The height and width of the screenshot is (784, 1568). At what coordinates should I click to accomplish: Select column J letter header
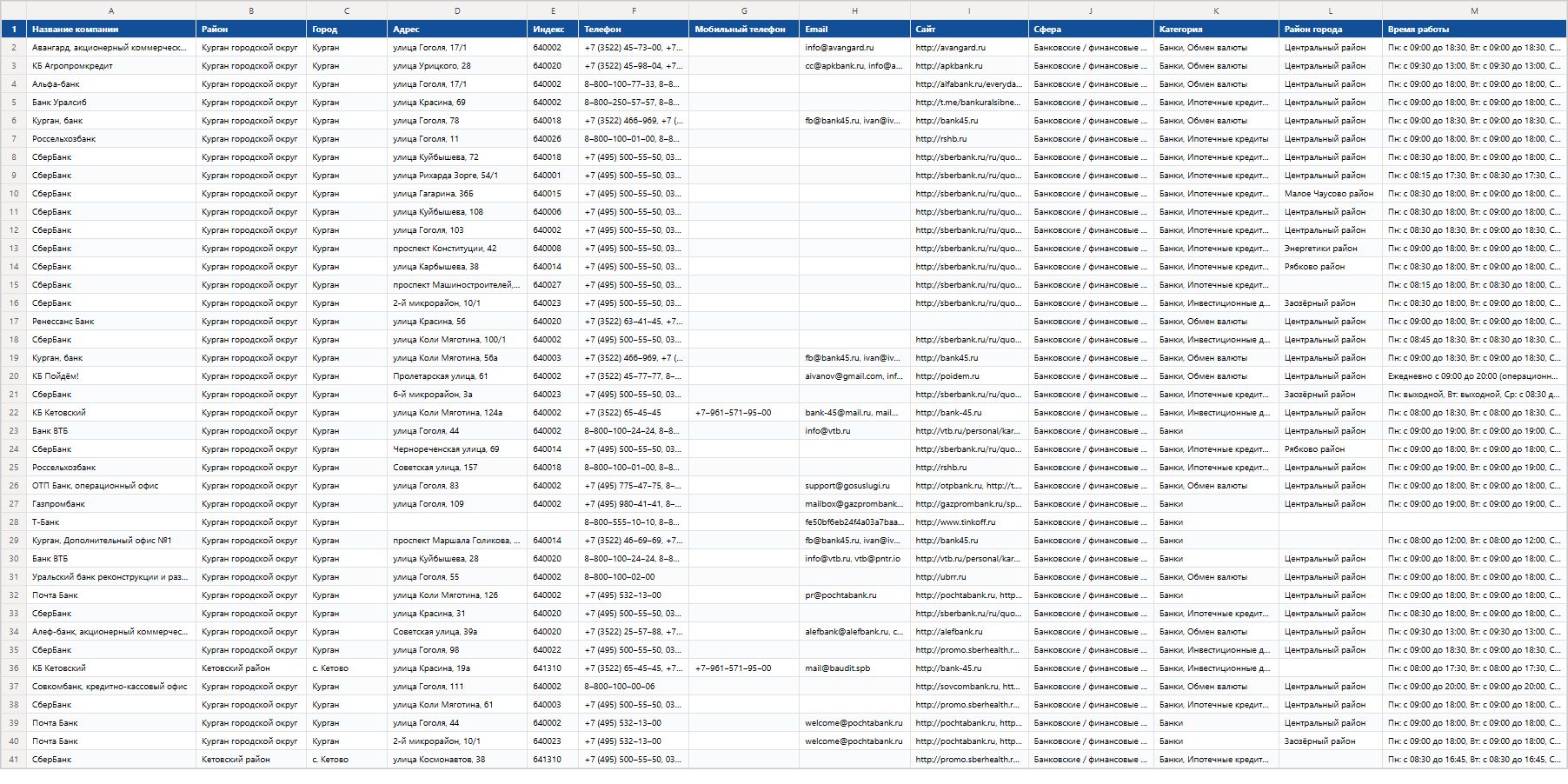click(1091, 10)
